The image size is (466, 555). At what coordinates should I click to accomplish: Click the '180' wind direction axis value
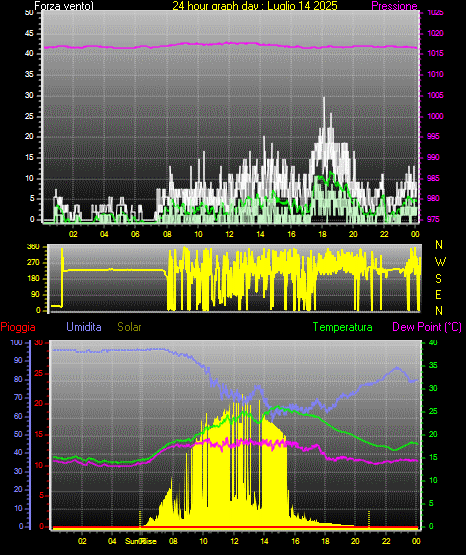tap(34, 279)
